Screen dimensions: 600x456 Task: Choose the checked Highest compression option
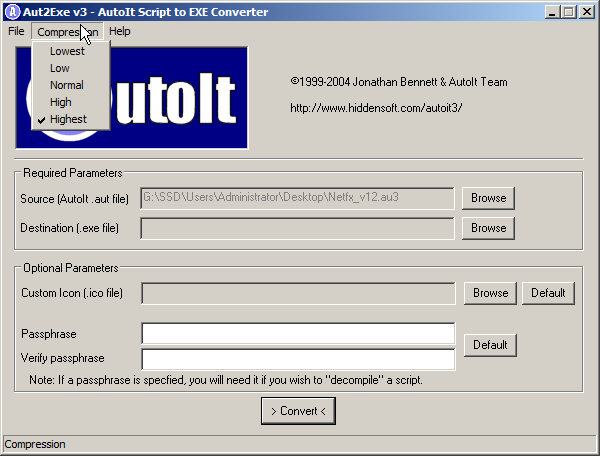coord(71,119)
